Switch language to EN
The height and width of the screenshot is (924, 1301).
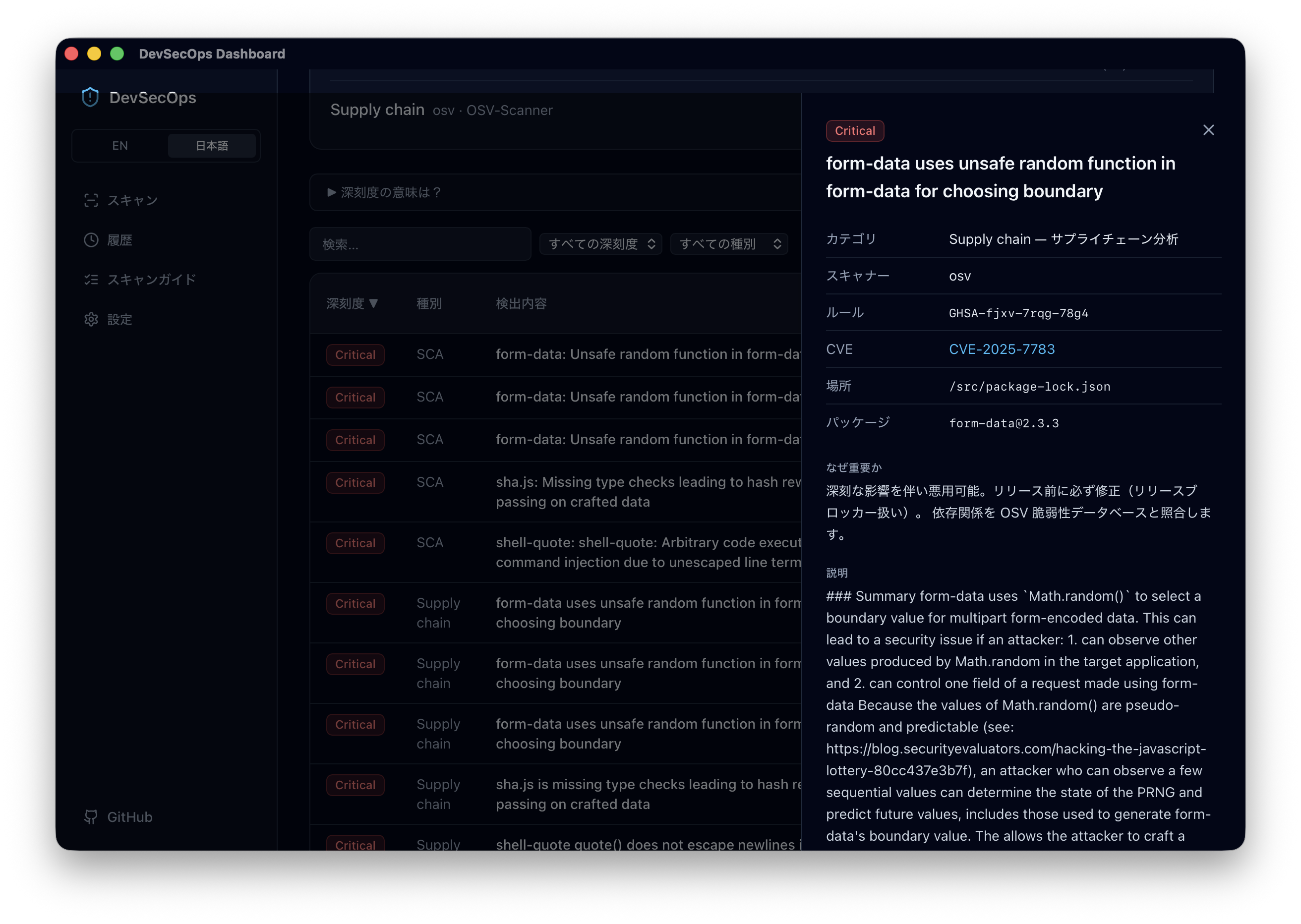point(119,146)
